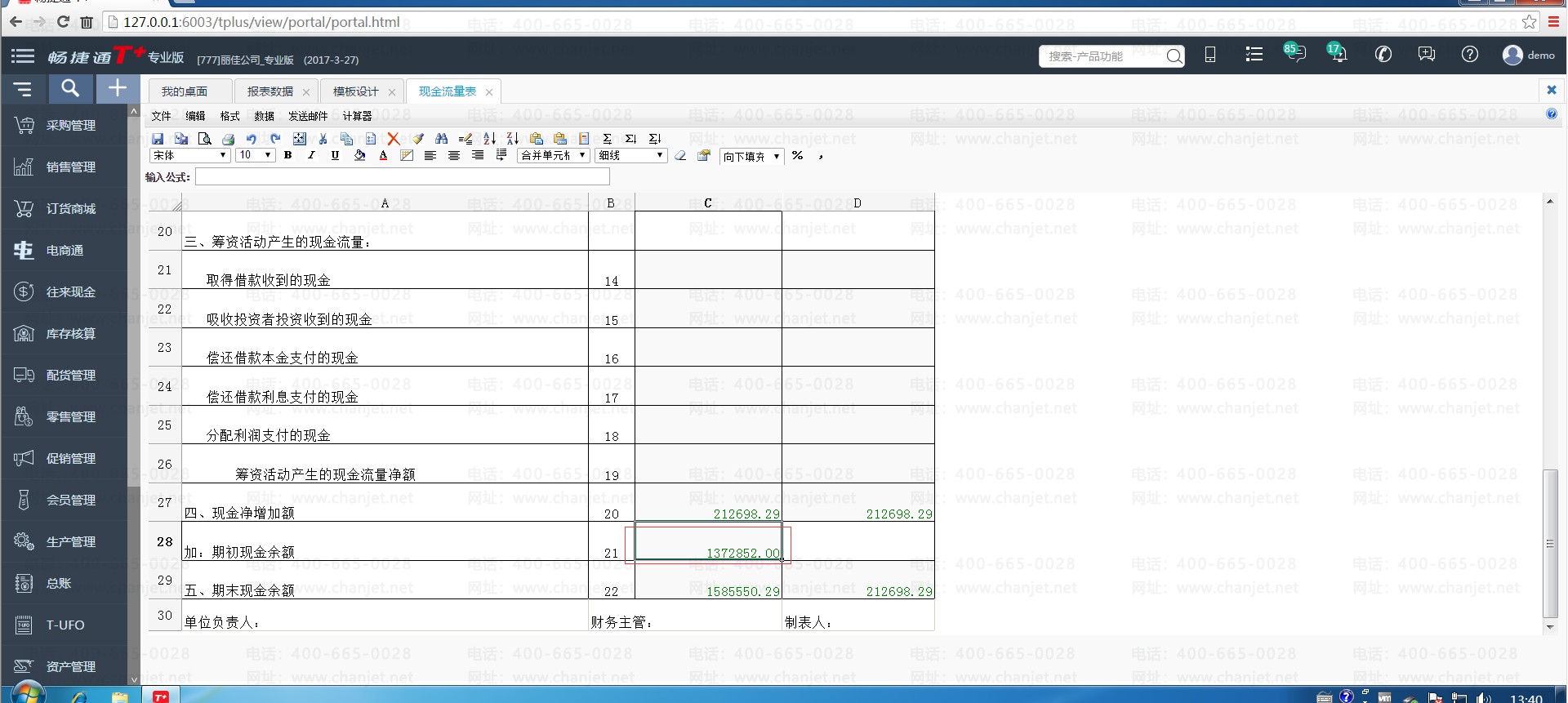1568x703 pixels.
Task: Open 库存核算 in the sidebar
Action: (x=64, y=333)
